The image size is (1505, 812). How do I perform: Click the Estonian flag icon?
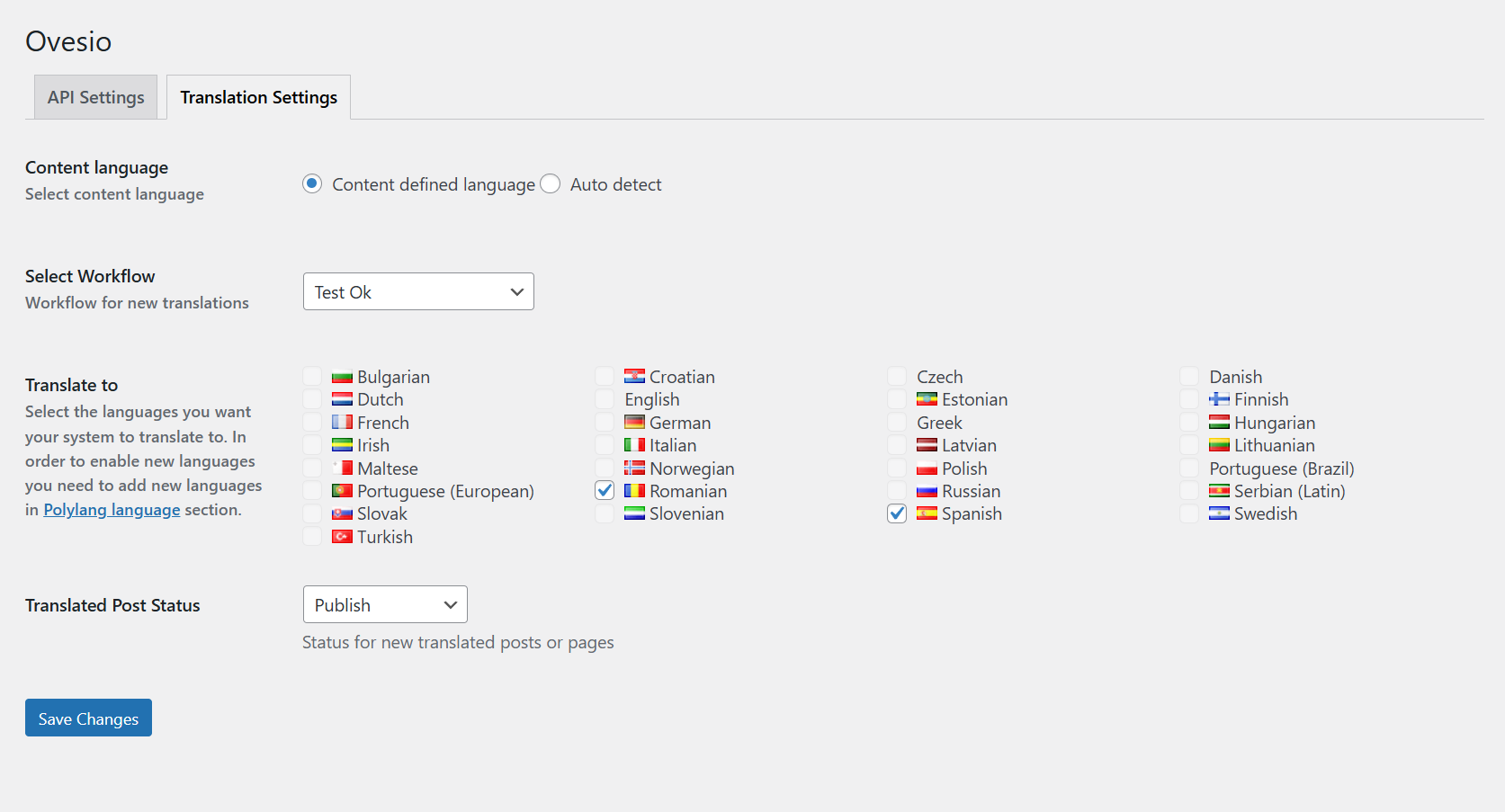[x=927, y=398]
